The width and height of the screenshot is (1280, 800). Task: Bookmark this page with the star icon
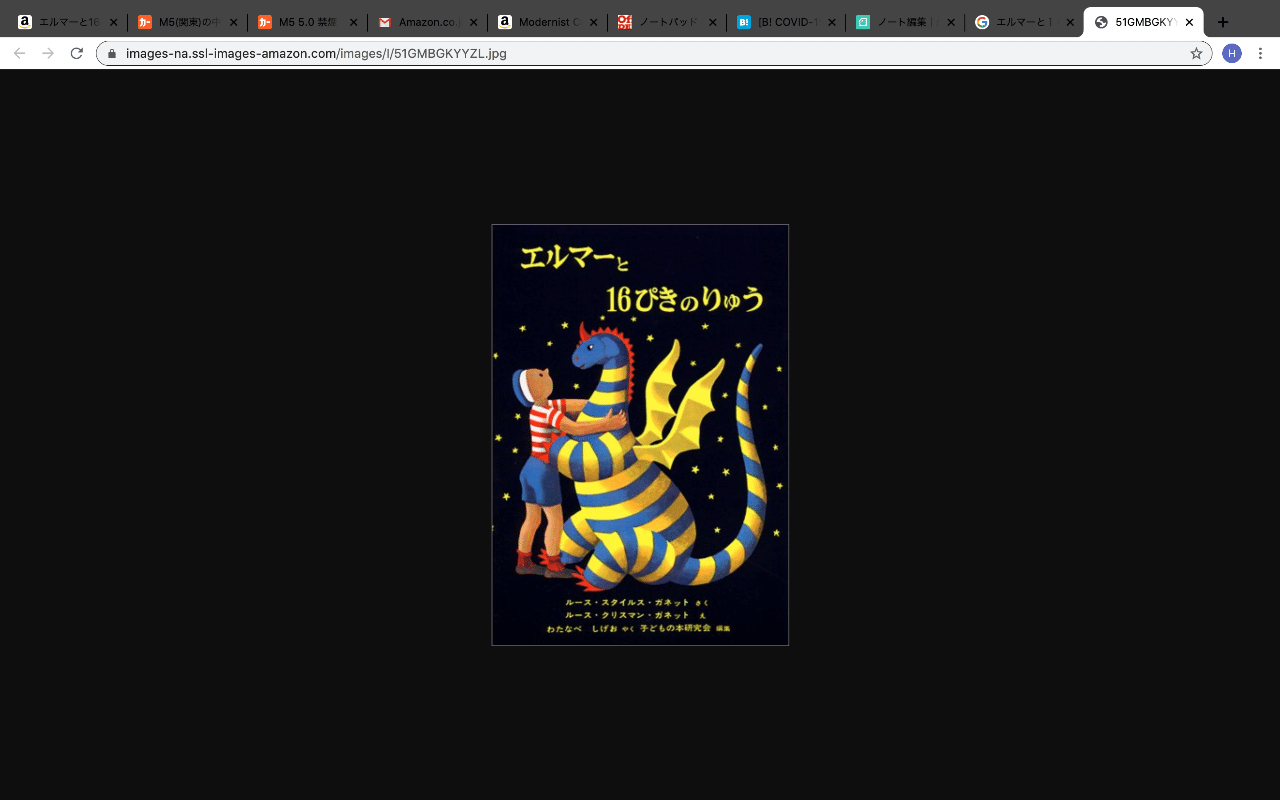point(1196,54)
